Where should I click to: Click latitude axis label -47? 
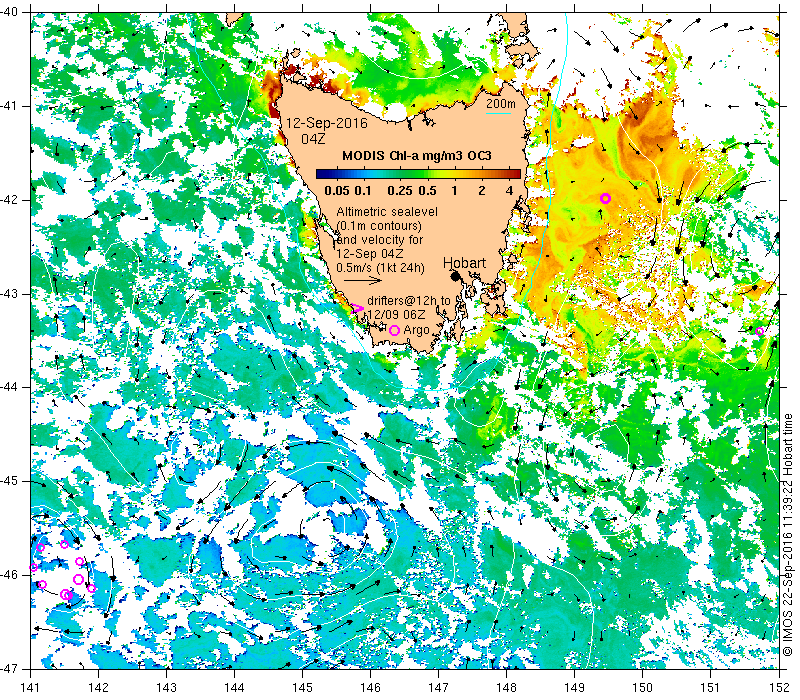[10, 668]
